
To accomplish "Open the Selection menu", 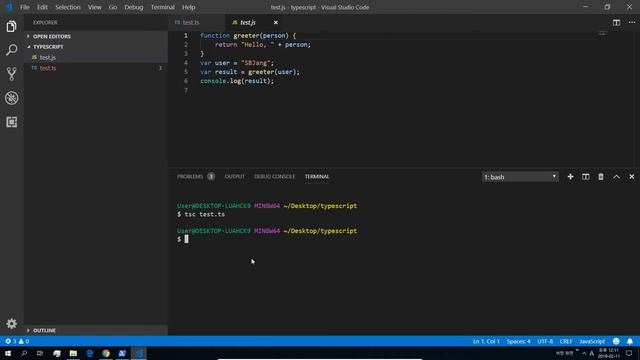I will (x=68, y=7).
